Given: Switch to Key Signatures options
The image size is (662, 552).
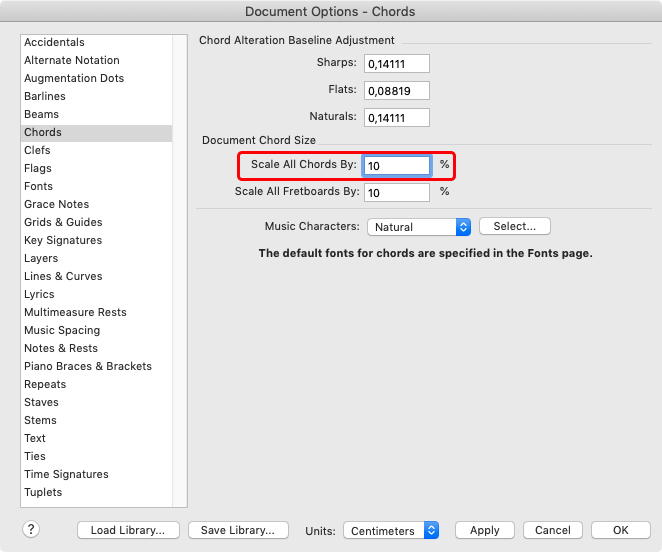Looking at the screenshot, I should [62, 240].
